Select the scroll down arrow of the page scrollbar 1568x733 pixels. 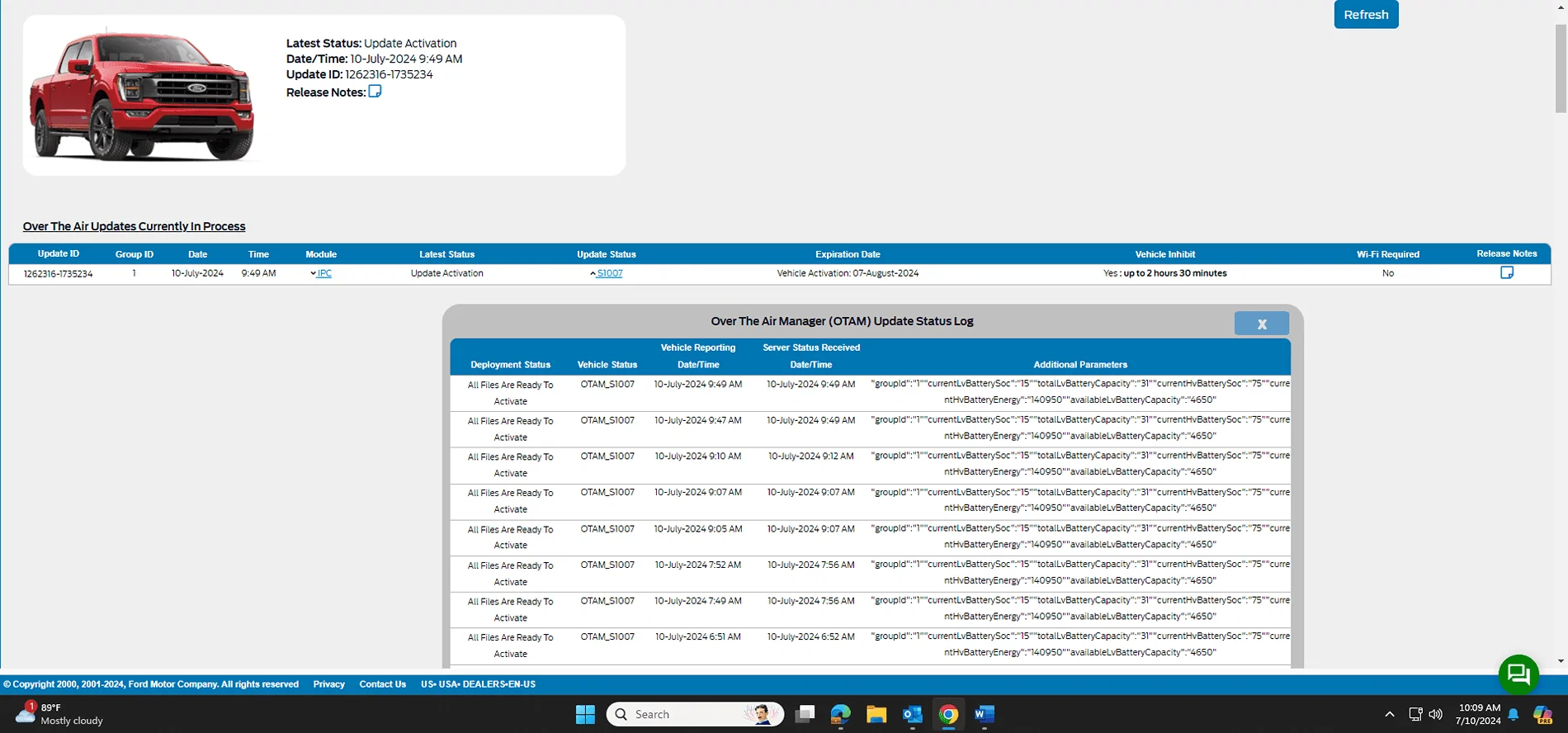1561,661
